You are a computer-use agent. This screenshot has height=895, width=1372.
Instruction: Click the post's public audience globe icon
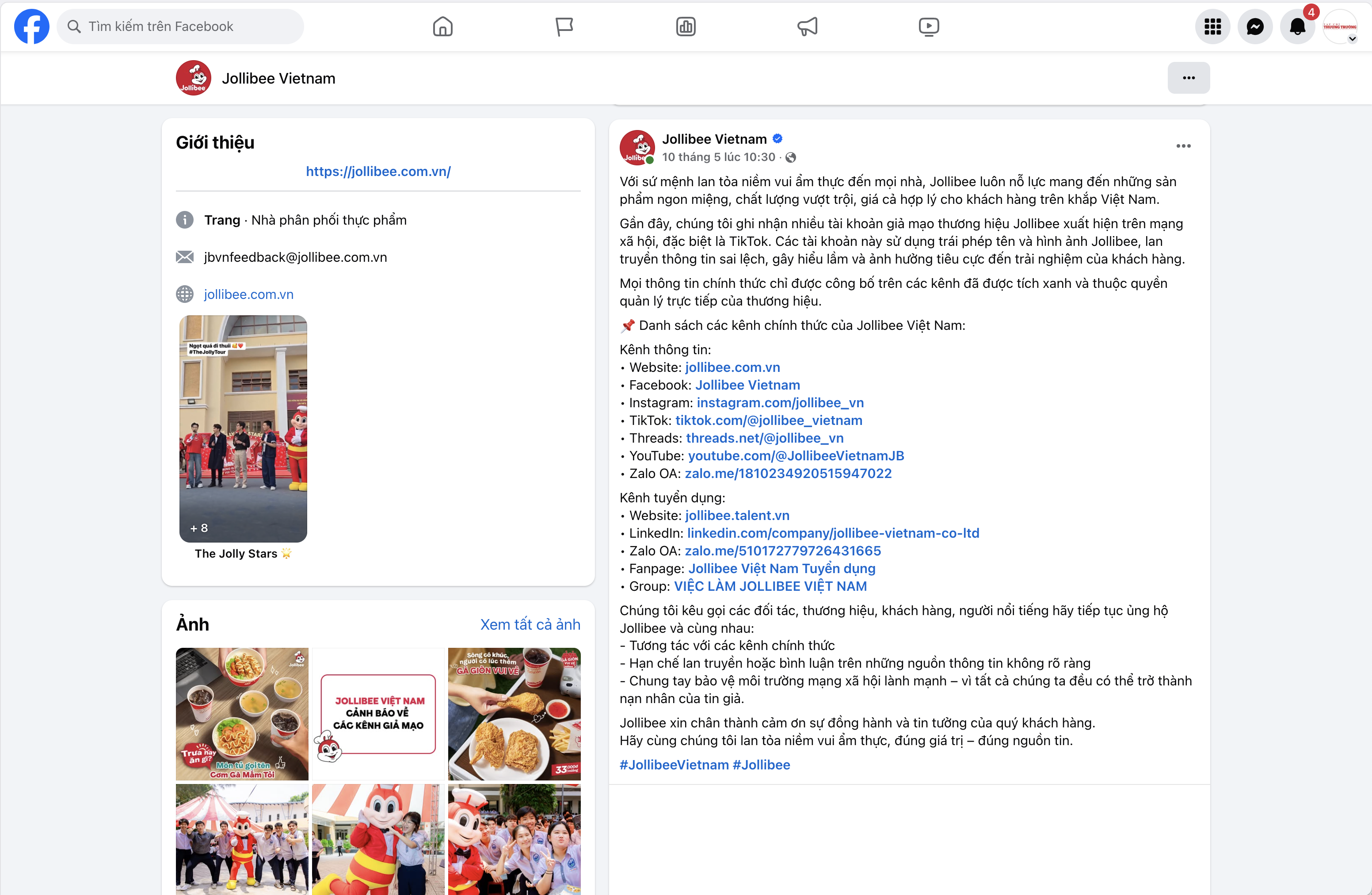(791, 157)
